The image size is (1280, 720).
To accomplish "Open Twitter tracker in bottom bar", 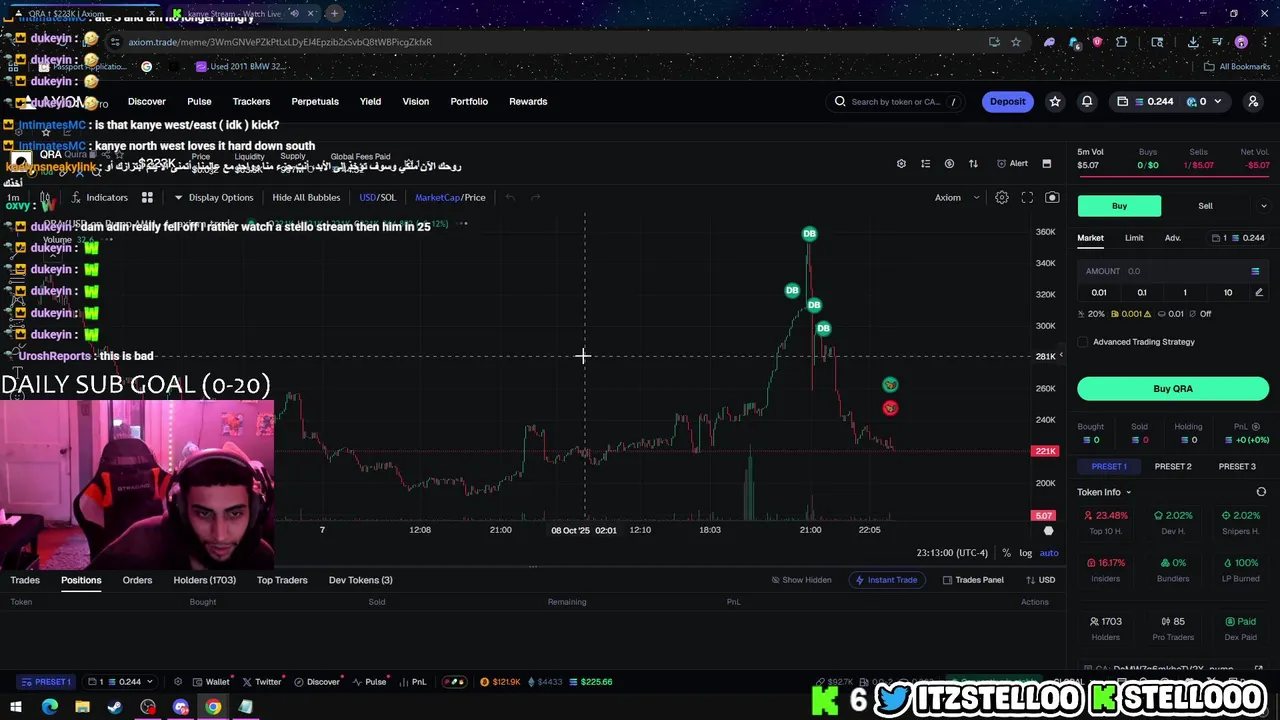I will (262, 682).
